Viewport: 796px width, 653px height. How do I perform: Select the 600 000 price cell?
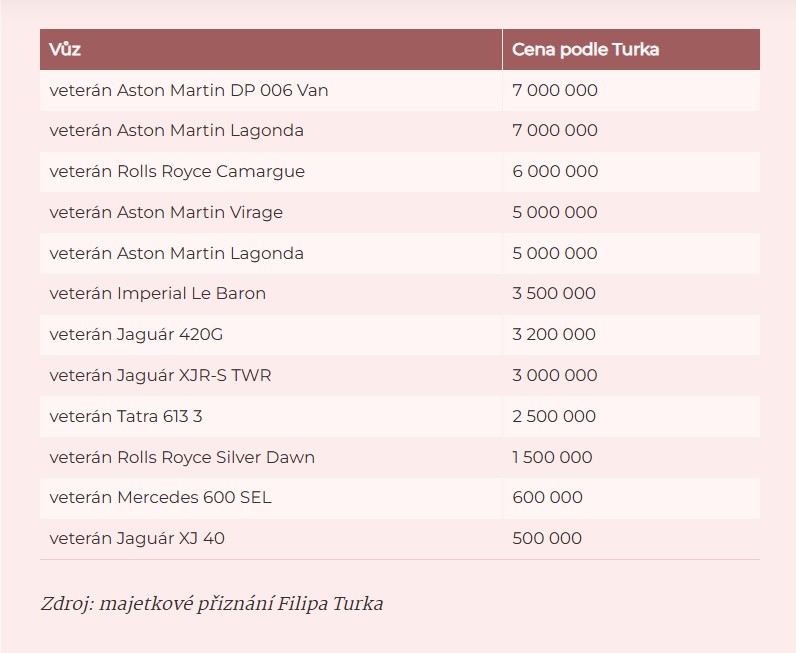point(547,497)
